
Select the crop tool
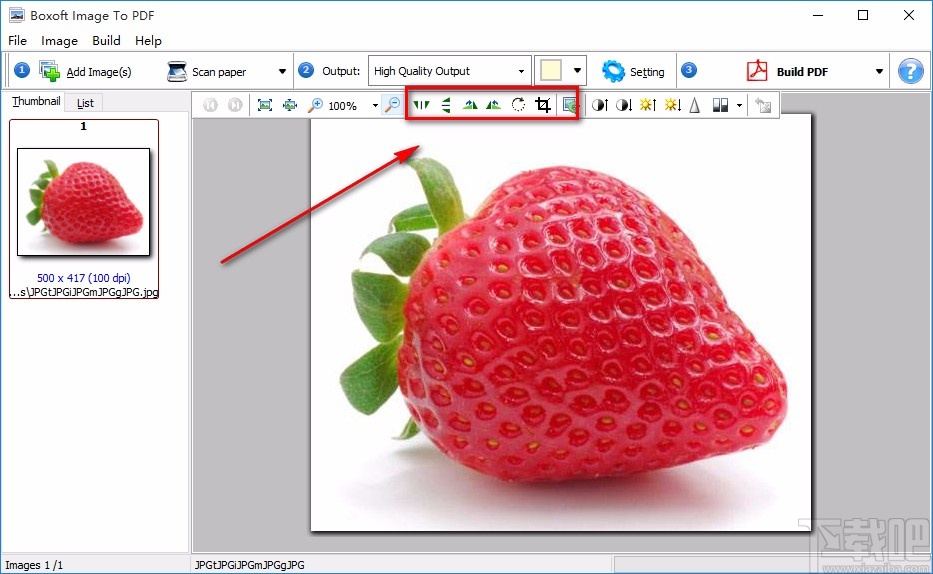coord(543,105)
